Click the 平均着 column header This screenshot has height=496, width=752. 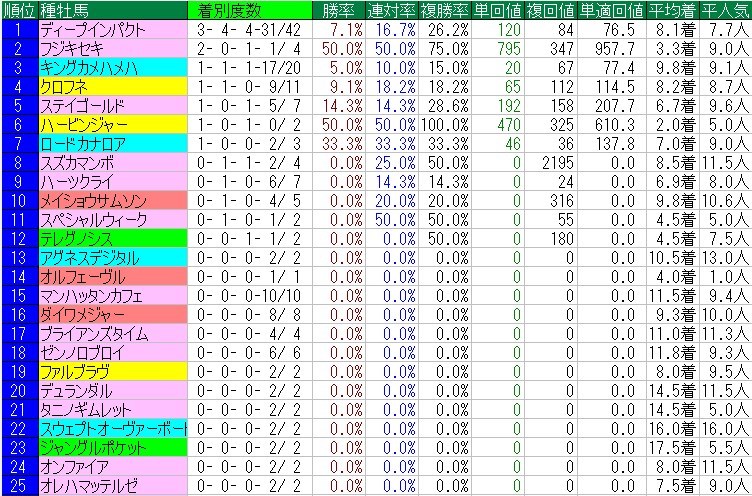tap(672, 11)
